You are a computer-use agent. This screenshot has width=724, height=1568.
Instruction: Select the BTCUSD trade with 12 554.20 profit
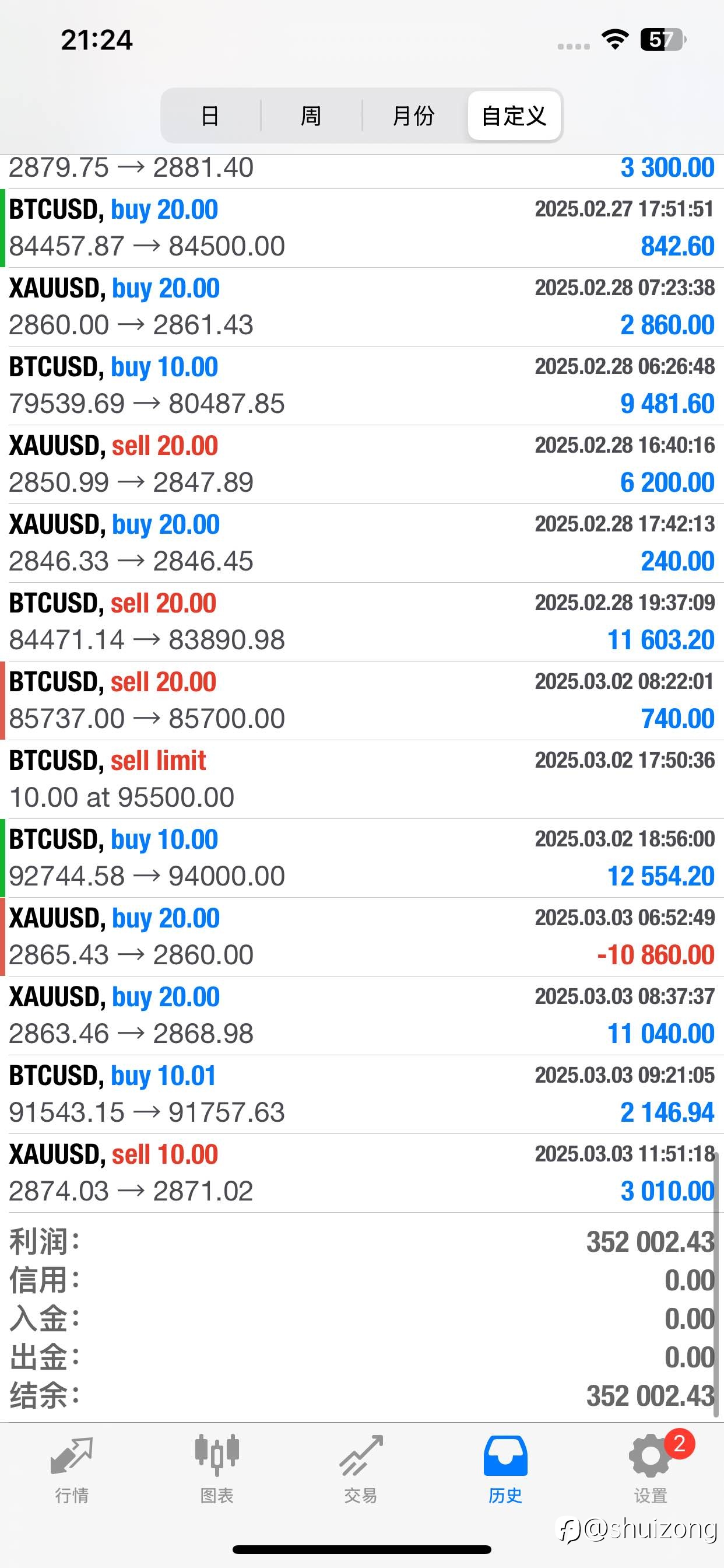[362, 858]
